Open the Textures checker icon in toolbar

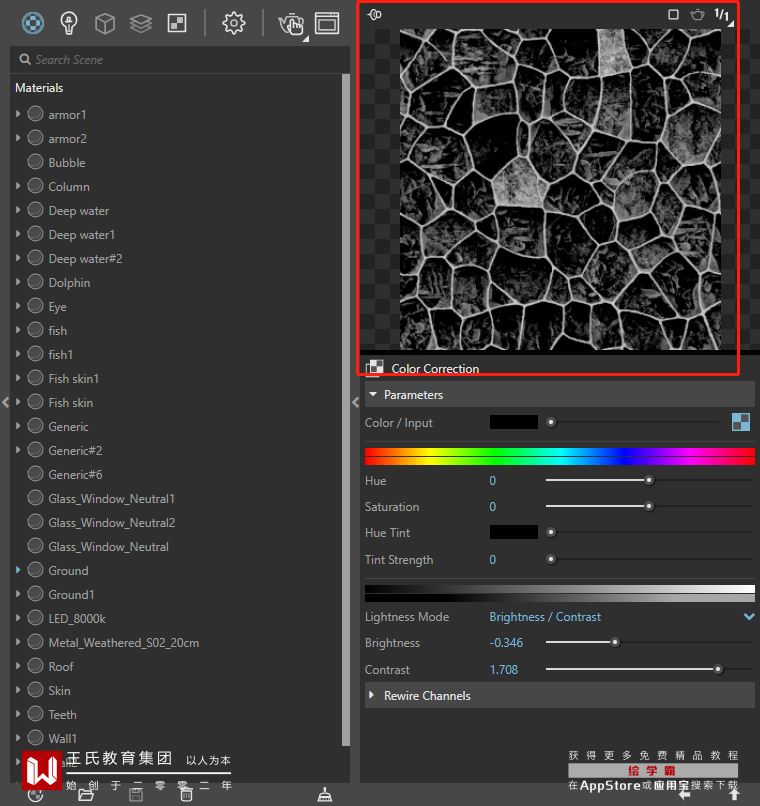[x=176, y=22]
